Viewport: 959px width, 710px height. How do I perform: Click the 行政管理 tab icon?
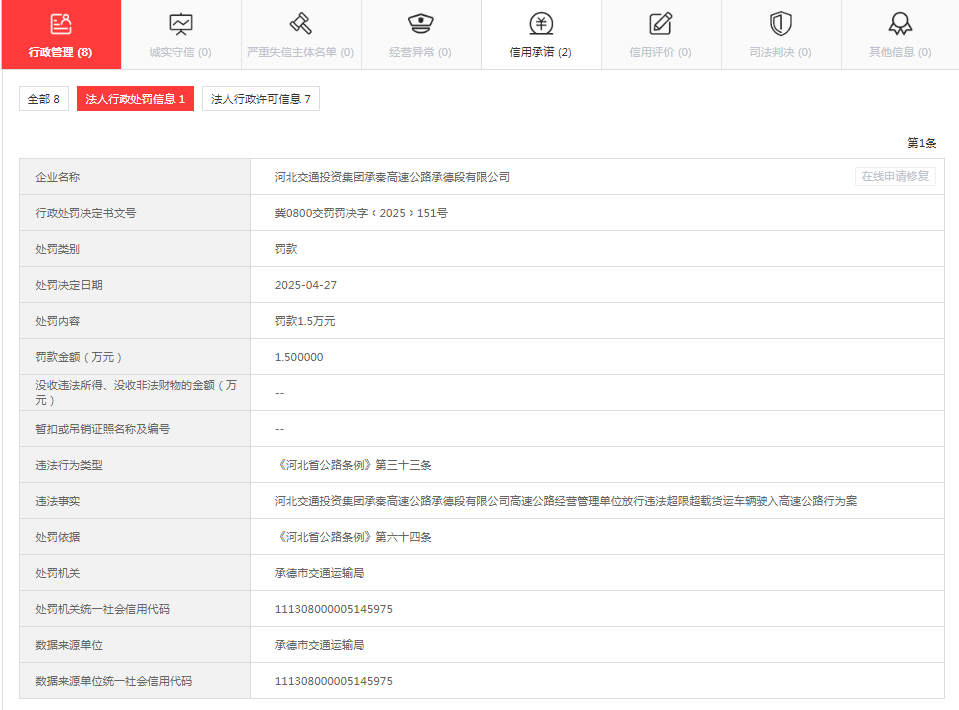(x=61, y=24)
